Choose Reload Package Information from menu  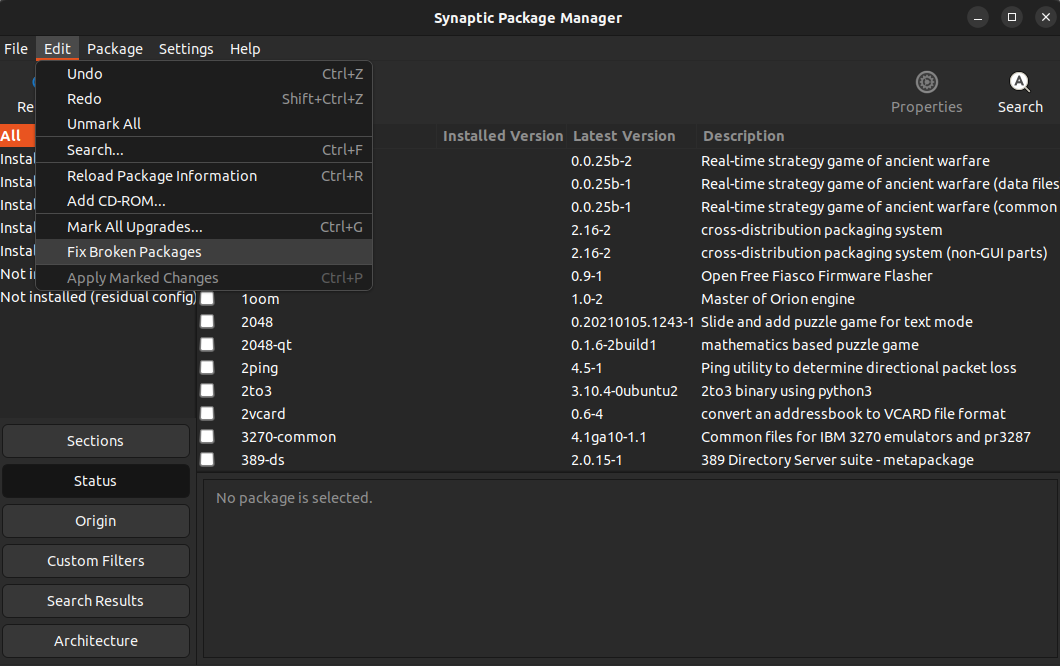(162, 176)
